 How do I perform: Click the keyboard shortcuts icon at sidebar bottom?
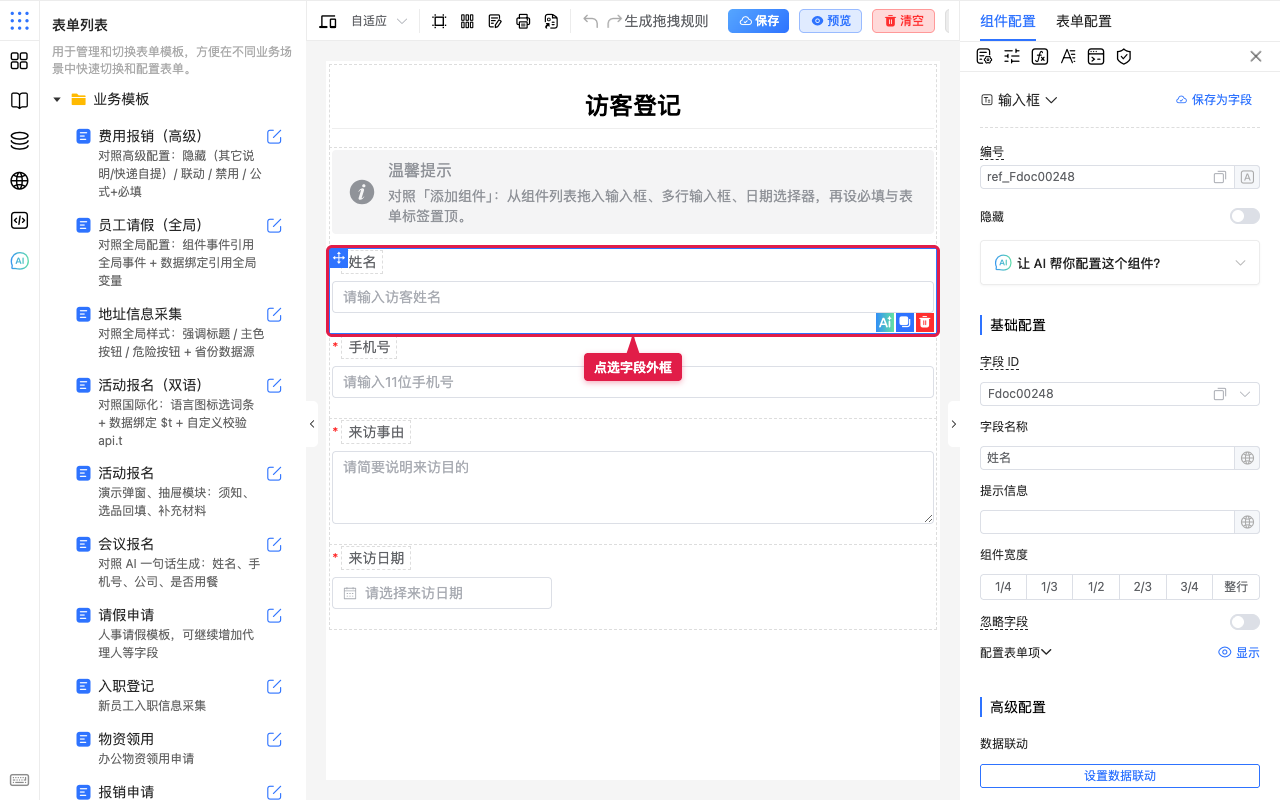click(x=19, y=780)
